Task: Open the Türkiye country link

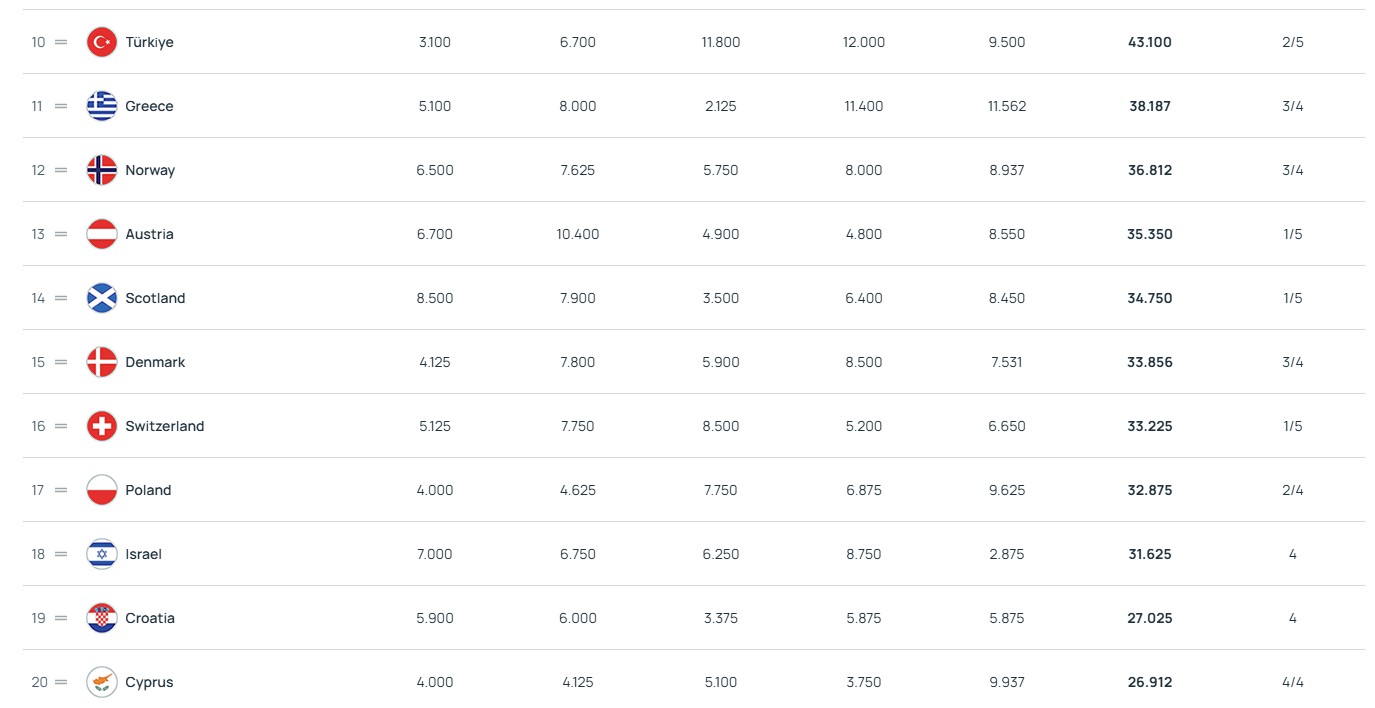Action: [149, 42]
